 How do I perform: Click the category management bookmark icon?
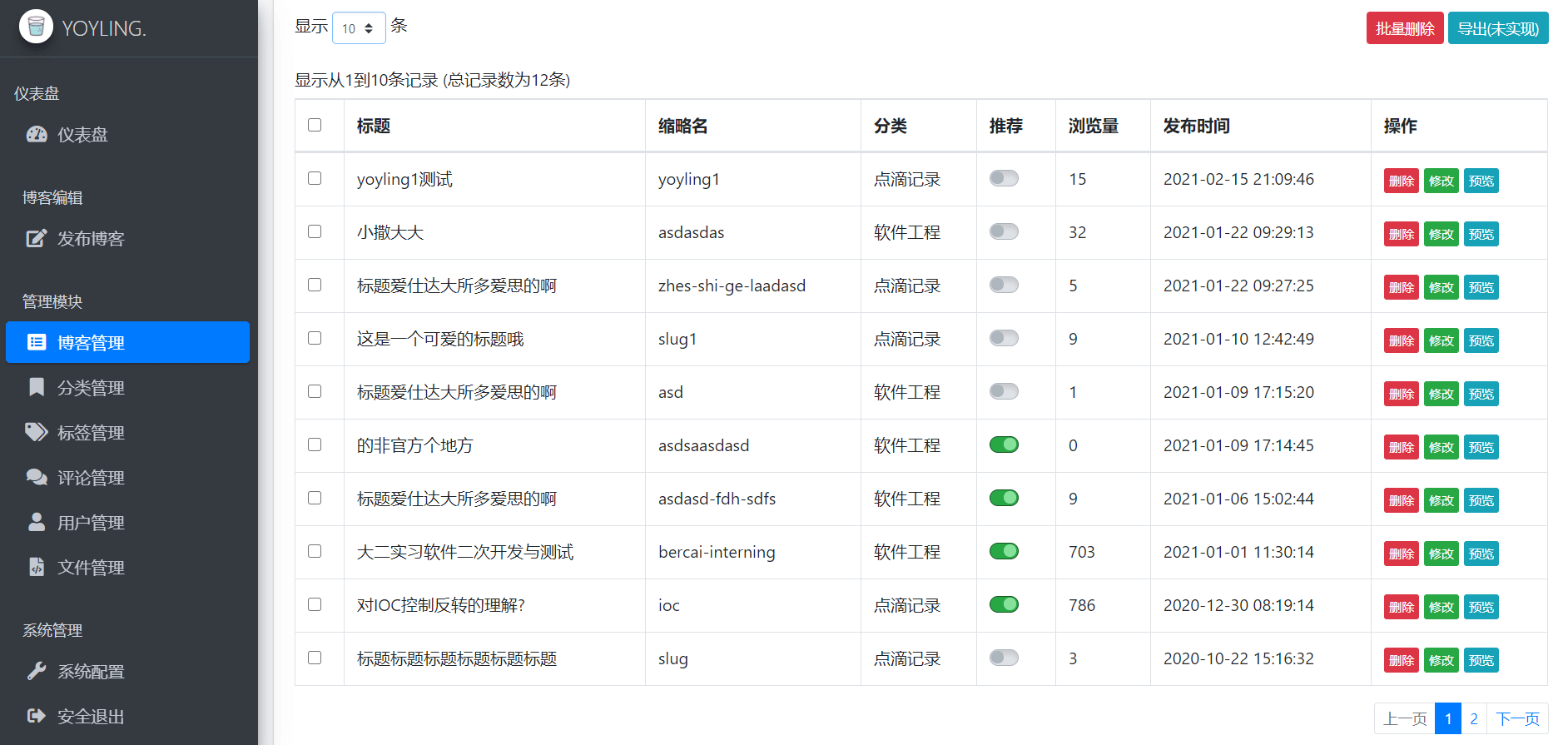(37, 387)
